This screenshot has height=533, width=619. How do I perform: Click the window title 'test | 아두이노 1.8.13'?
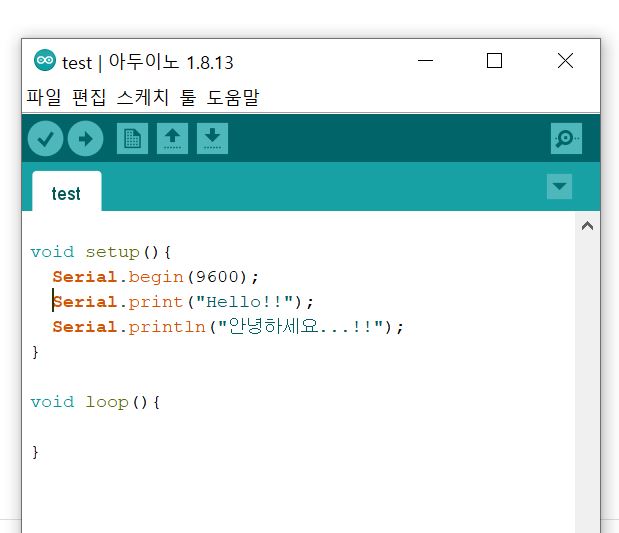[148, 62]
